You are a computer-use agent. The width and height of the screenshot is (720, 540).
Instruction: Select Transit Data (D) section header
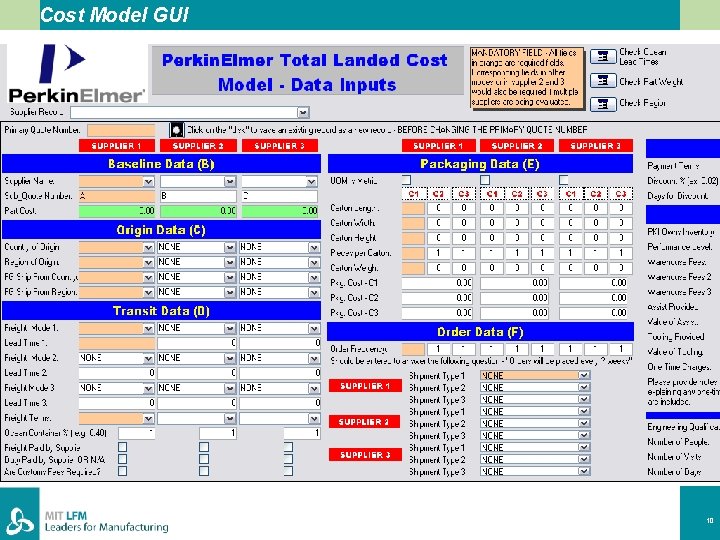(x=161, y=311)
